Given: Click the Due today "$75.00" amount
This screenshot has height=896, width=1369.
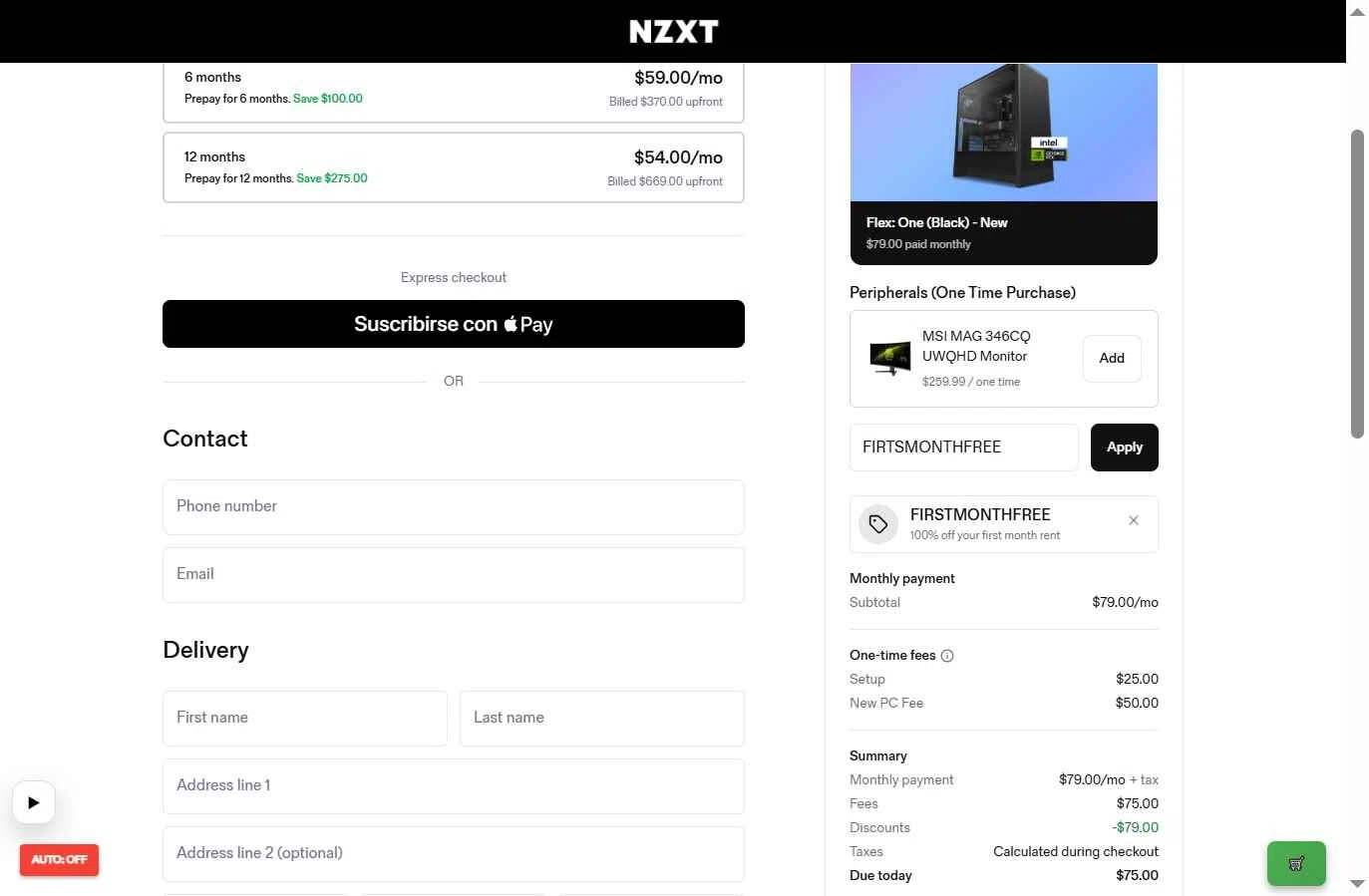Looking at the screenshot, I should [x=1137, y=875].
